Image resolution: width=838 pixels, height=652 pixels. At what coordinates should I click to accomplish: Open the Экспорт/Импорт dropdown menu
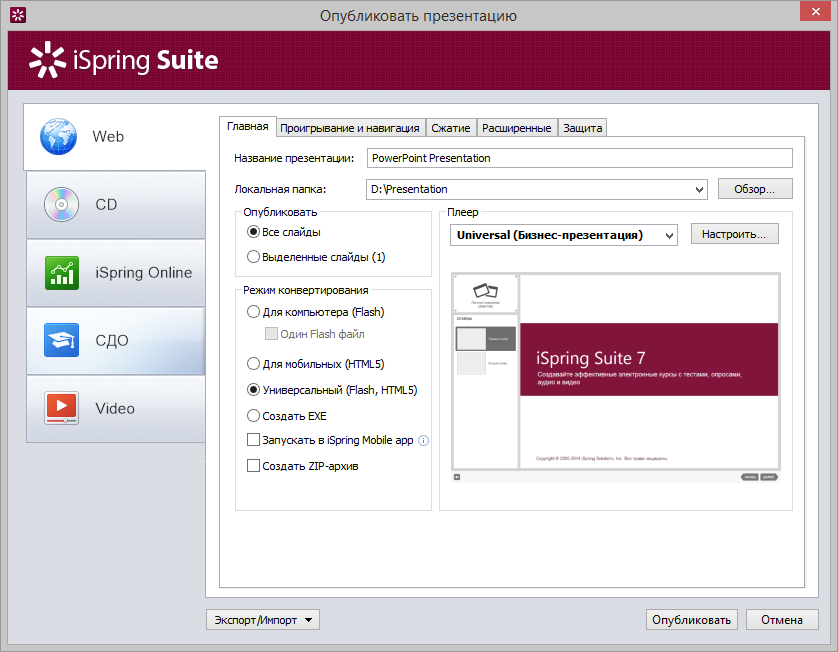point(263,620)
